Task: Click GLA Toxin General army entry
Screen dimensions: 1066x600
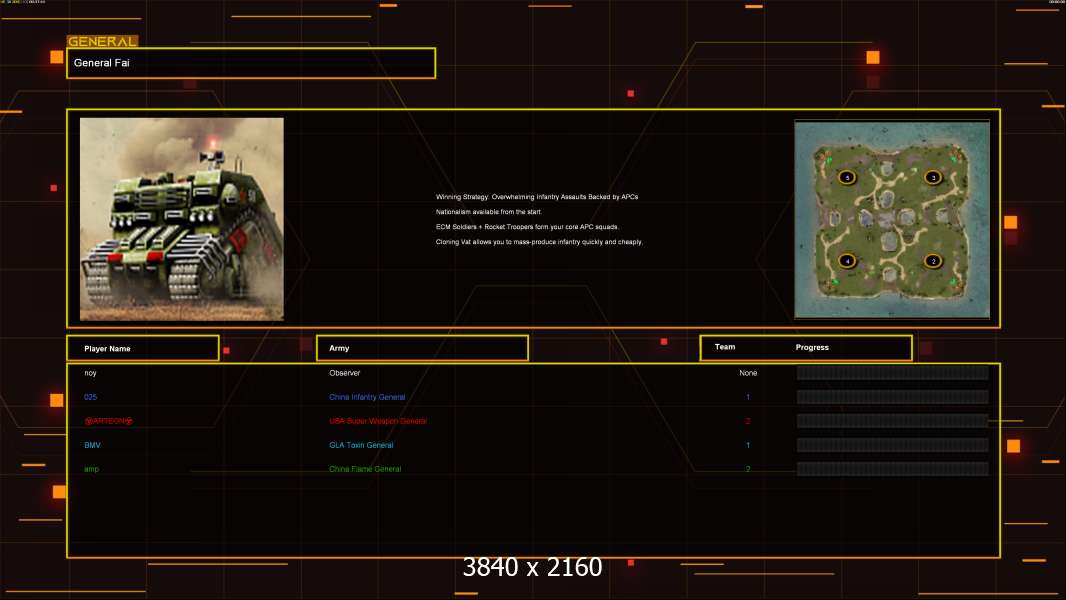Action: pyautogui.click(x=361, y=445)
